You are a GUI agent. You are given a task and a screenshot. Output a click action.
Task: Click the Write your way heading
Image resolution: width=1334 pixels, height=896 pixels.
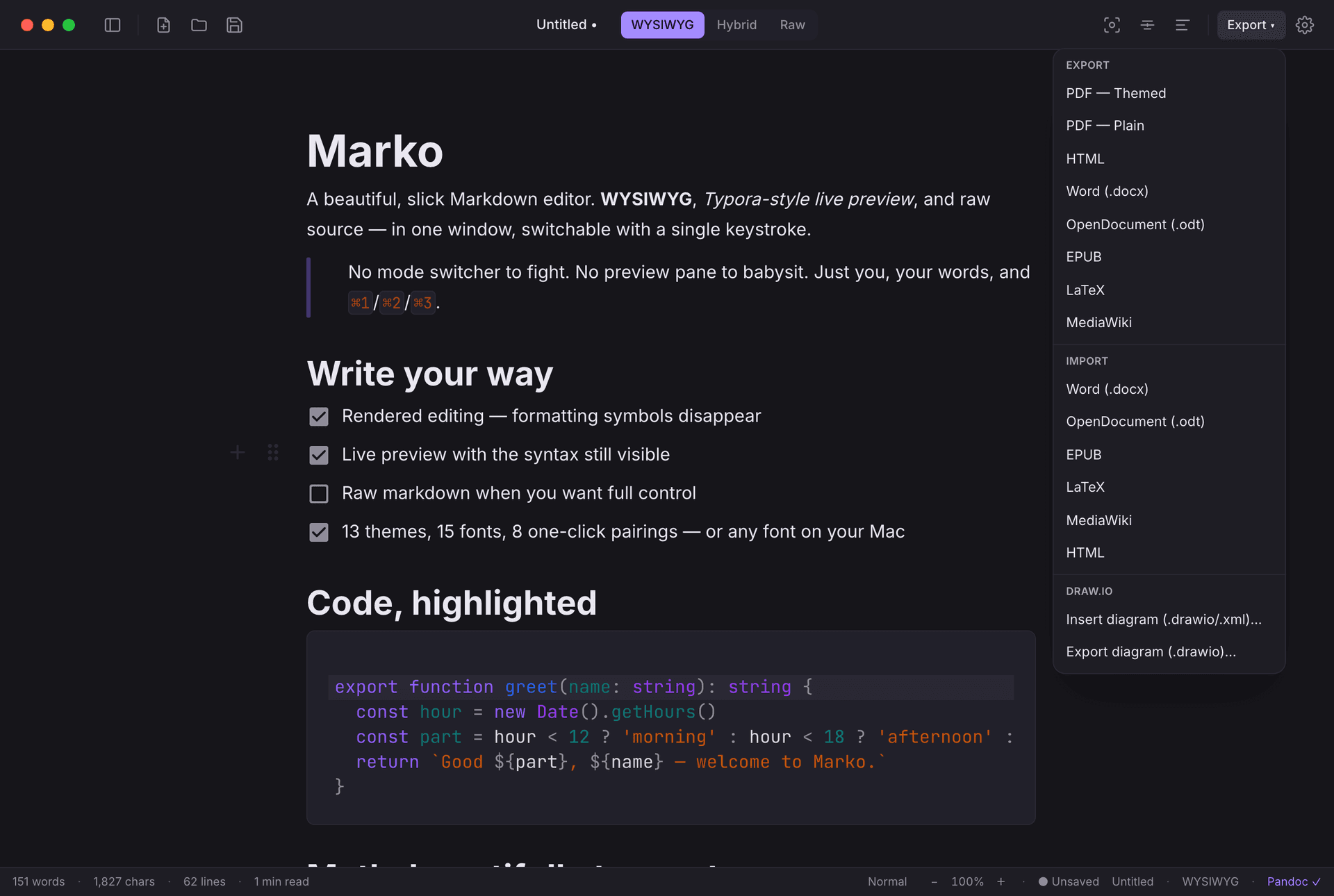[x=430, y=374]
